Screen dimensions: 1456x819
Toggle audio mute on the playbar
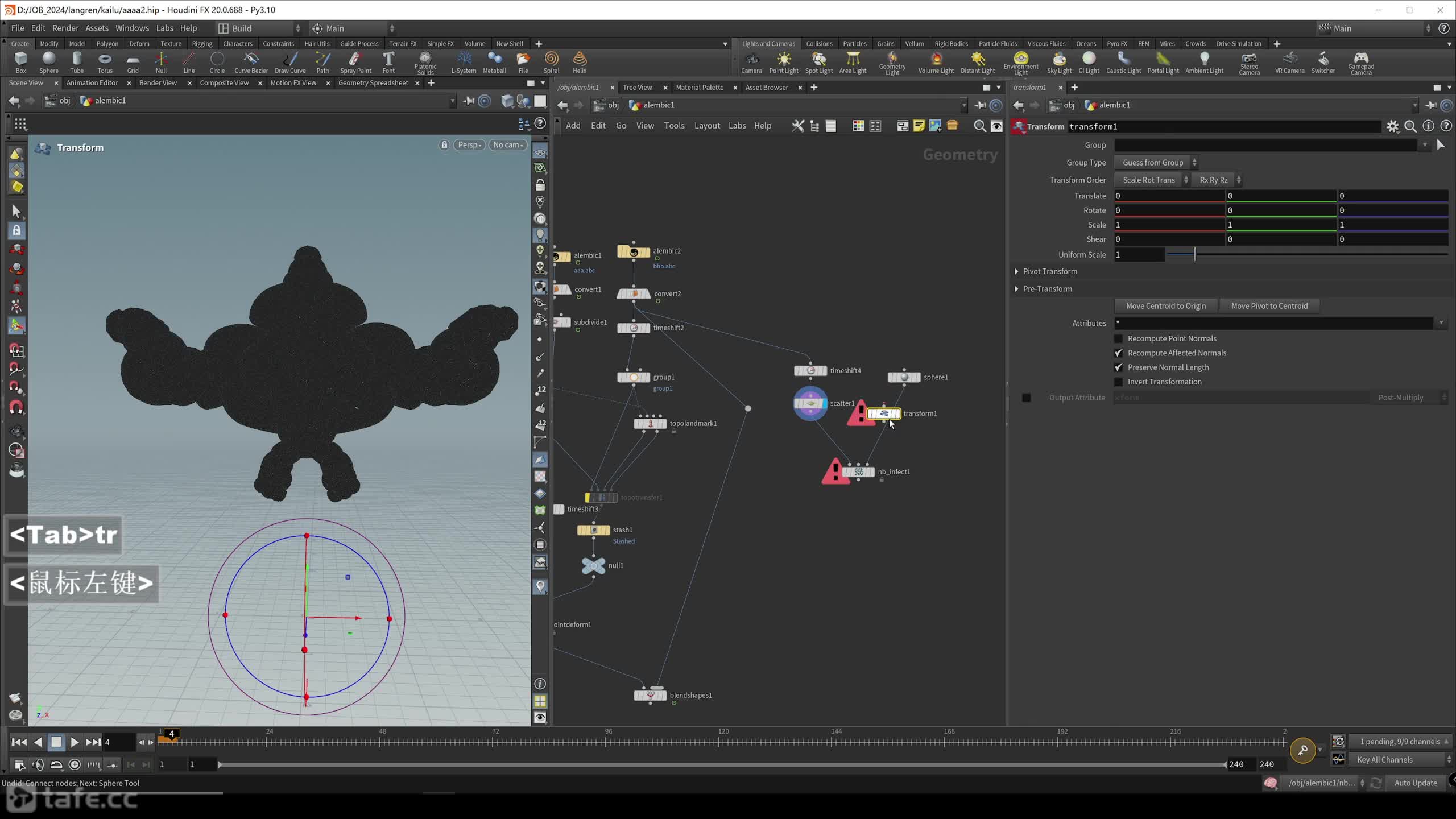pyautogui.click(x=38, y=764)
